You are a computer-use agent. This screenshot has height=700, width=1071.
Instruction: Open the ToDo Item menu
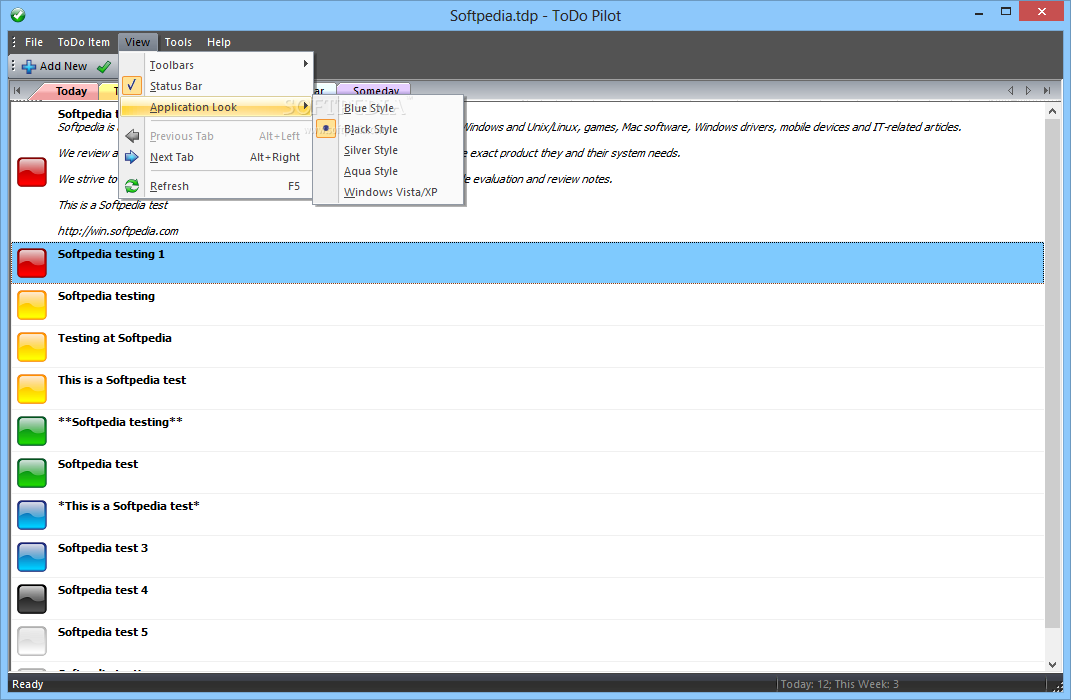83,42
